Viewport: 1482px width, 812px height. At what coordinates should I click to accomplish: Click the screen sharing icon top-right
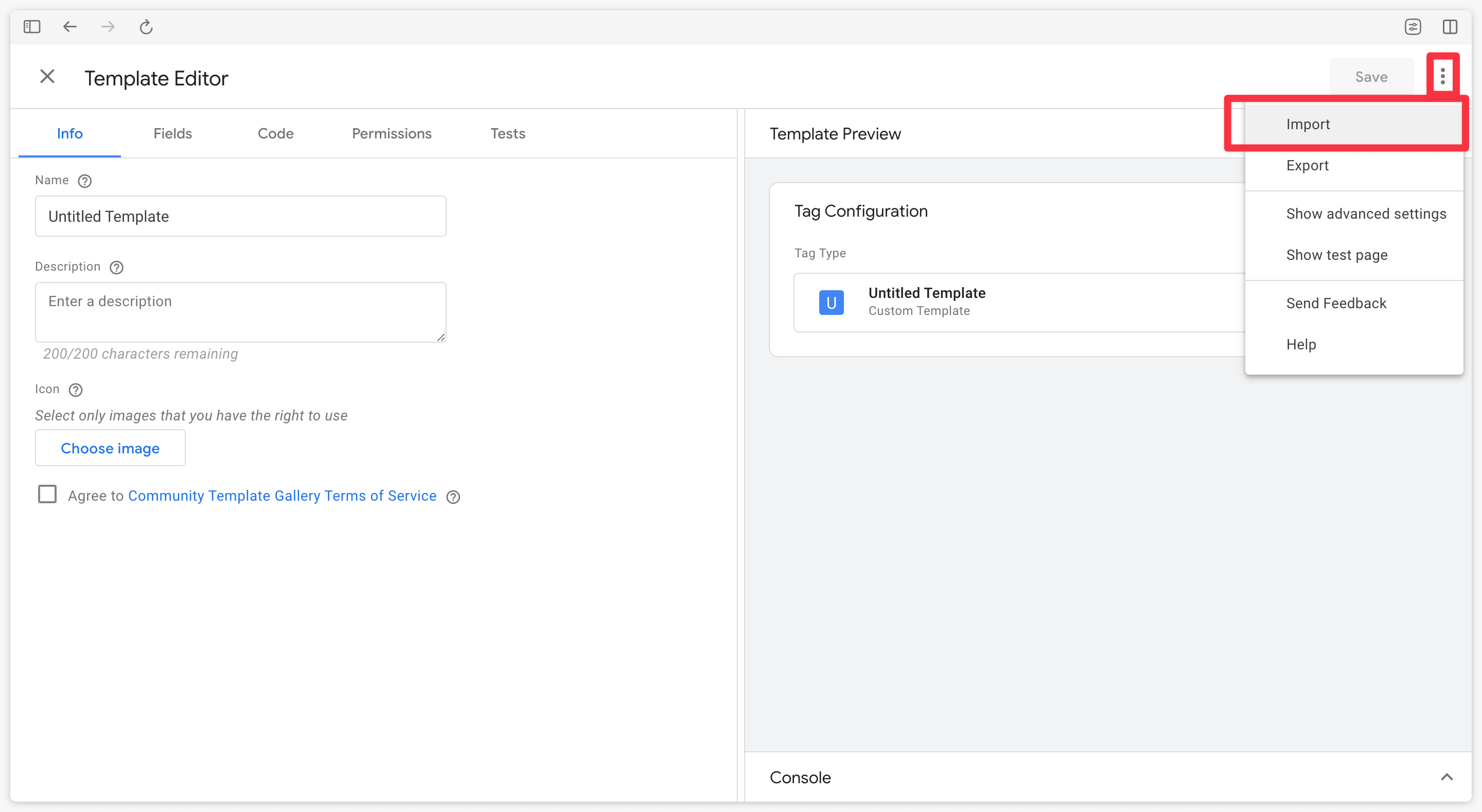point(1413,26)
